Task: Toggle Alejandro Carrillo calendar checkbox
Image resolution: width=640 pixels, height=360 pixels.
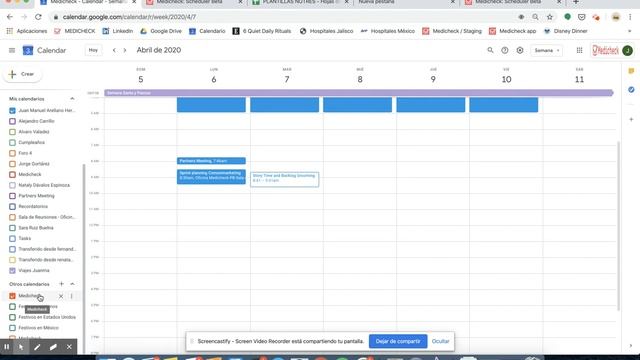Action: [12, 121]
